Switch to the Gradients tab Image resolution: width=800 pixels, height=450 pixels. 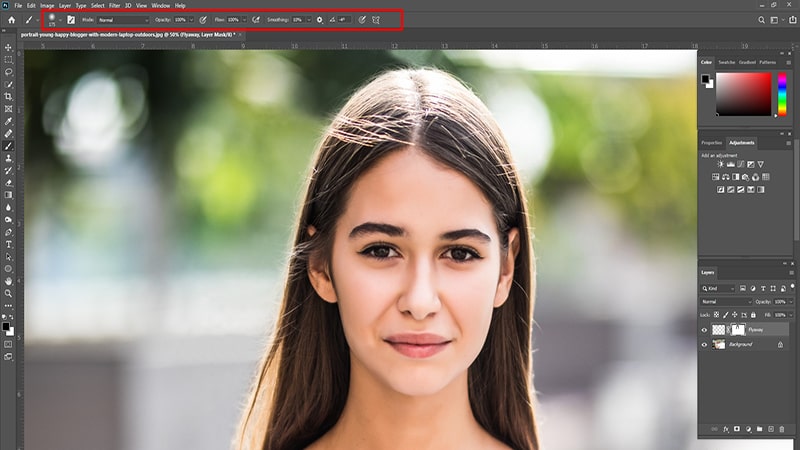[747, 62]
